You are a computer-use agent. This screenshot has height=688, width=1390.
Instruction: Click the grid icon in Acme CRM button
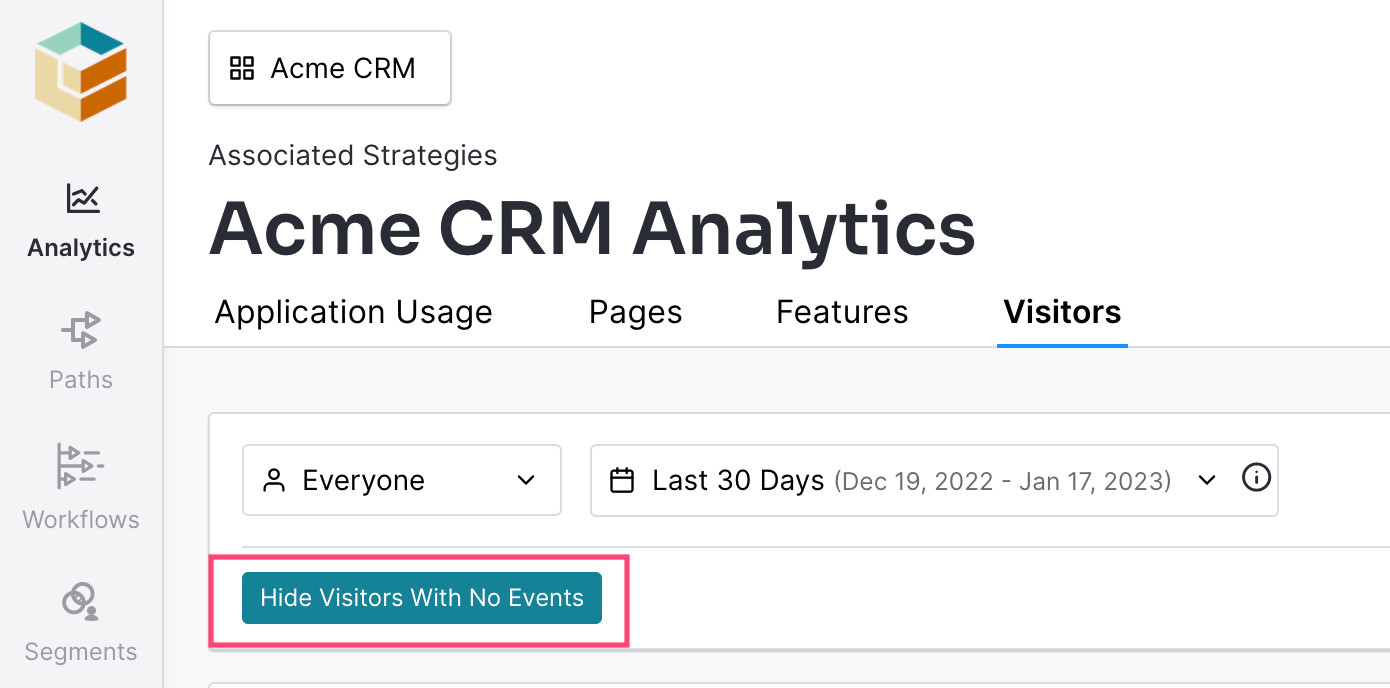[242, 68]
